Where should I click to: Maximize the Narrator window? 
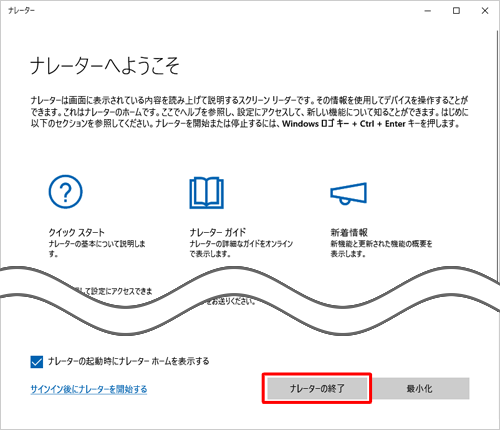[x=456, y=11]
